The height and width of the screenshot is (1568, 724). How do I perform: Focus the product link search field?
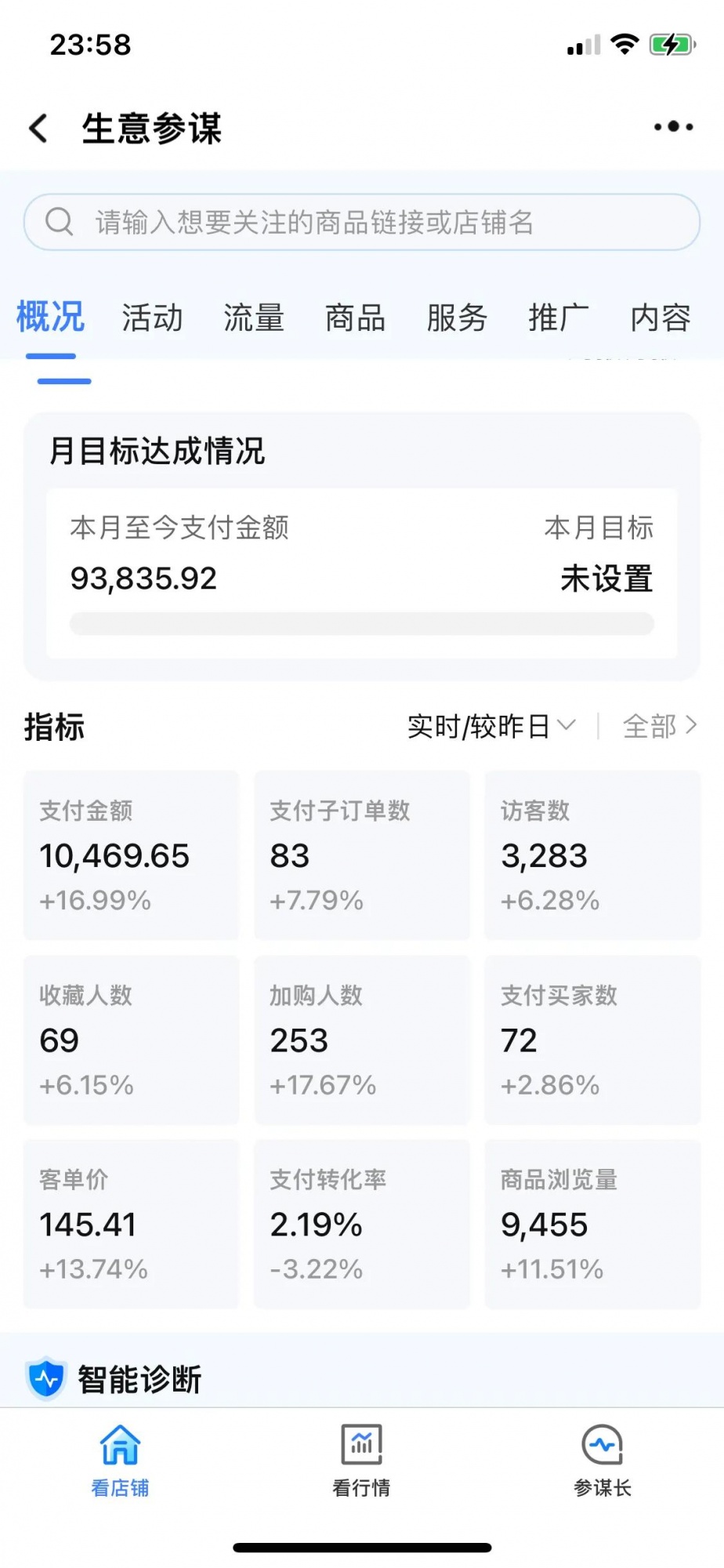coord(376,223)
